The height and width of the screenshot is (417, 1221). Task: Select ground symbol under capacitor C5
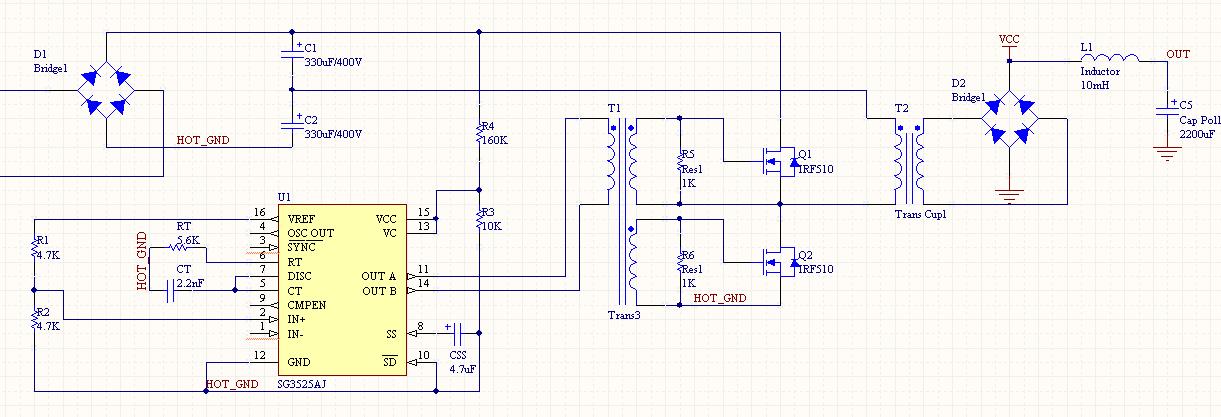tap(1166, 153)
